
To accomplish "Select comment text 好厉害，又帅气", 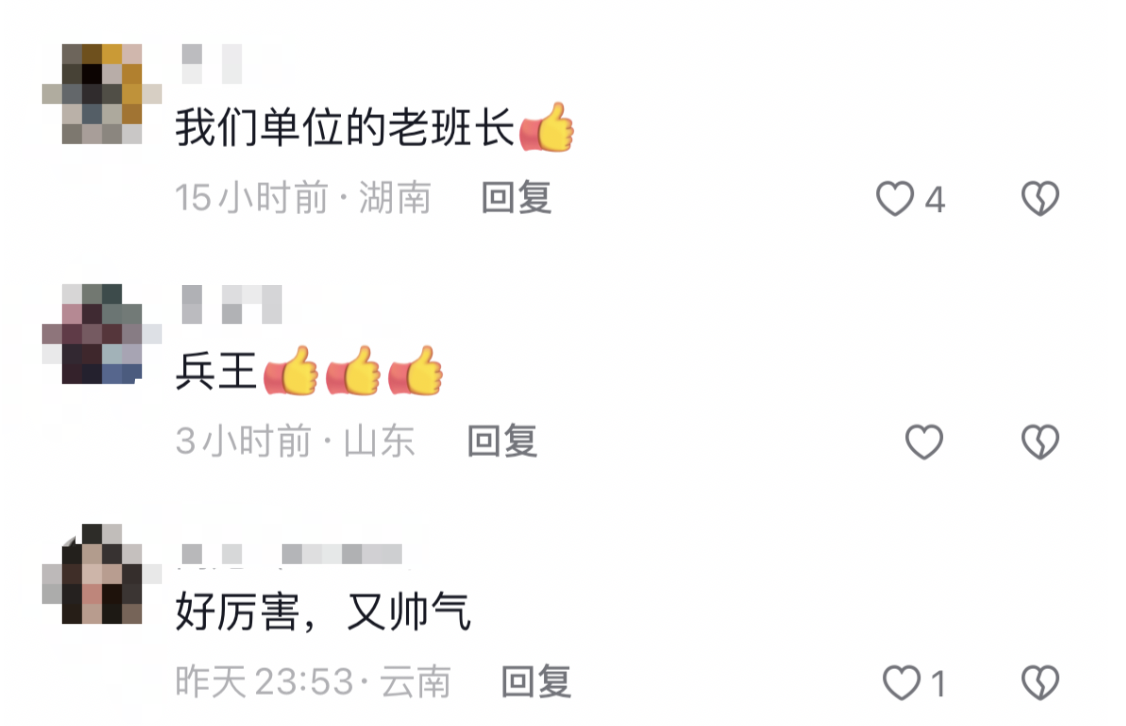I will [322, 612].
